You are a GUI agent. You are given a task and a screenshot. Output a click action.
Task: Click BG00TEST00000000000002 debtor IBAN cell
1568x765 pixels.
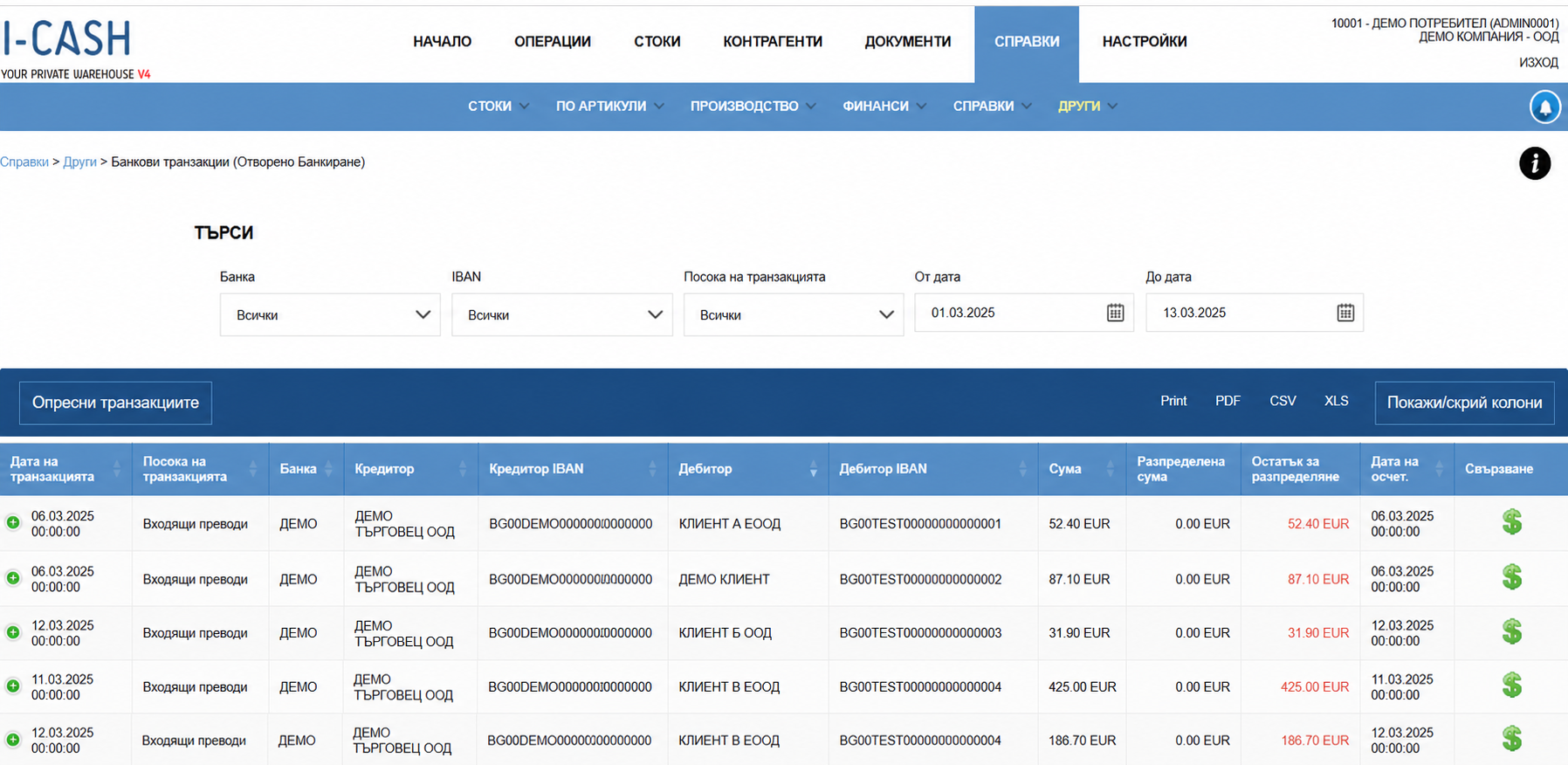click(x=920, y=579)
